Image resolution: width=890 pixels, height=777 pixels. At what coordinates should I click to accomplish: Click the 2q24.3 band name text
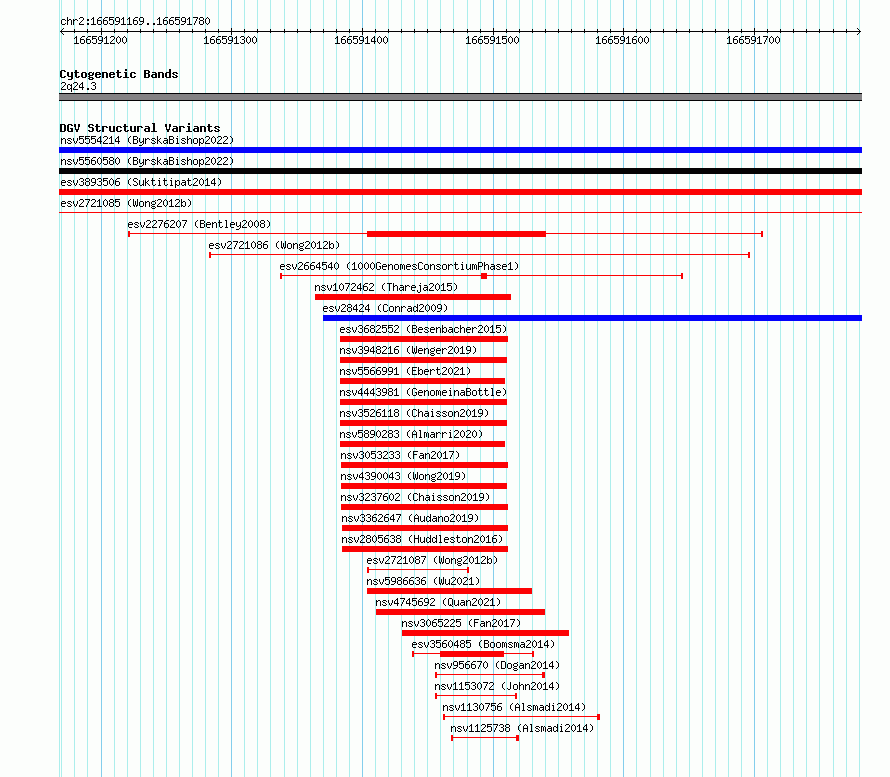pos(78,86)
